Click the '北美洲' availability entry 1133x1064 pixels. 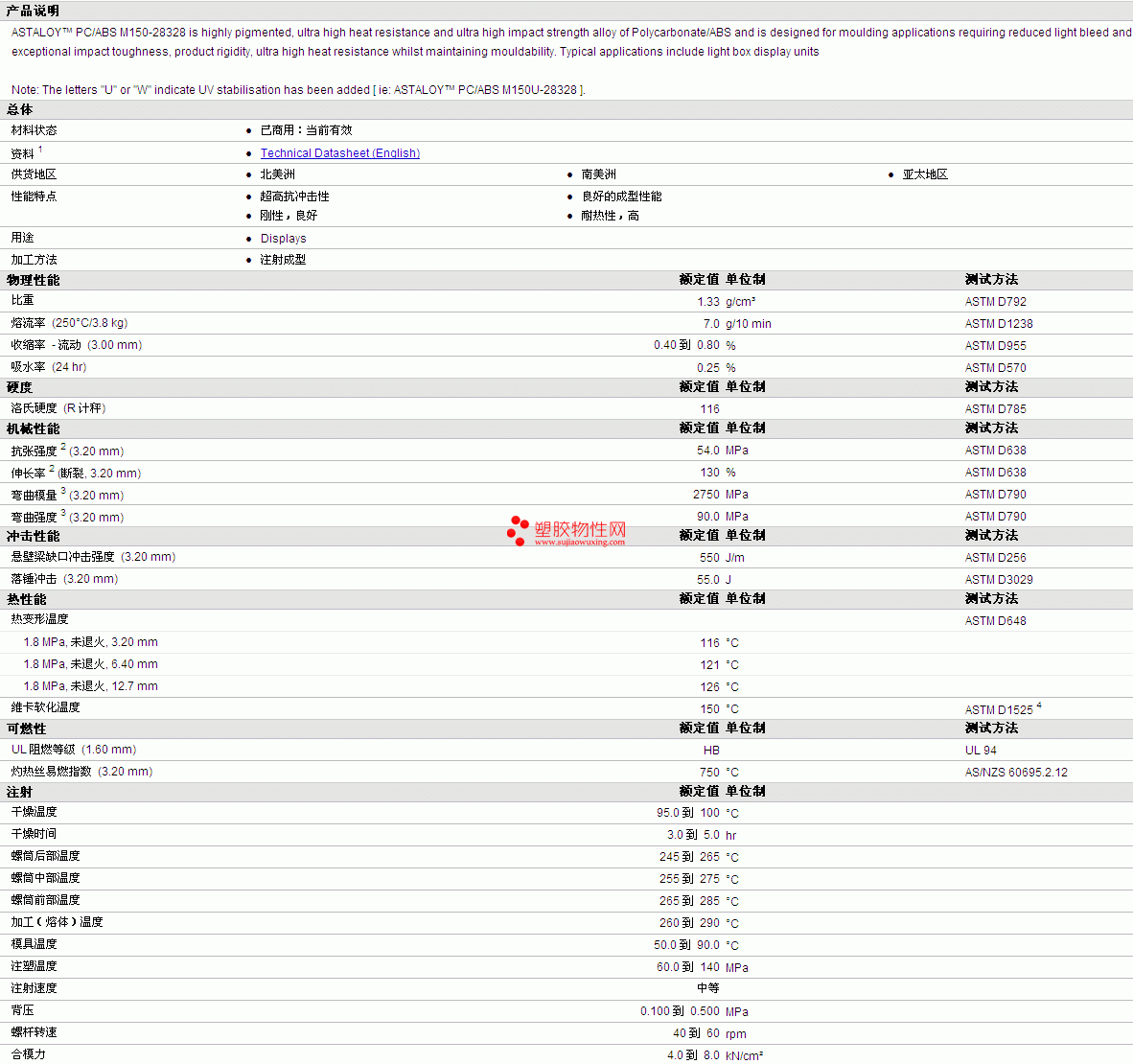click(277, 174)
